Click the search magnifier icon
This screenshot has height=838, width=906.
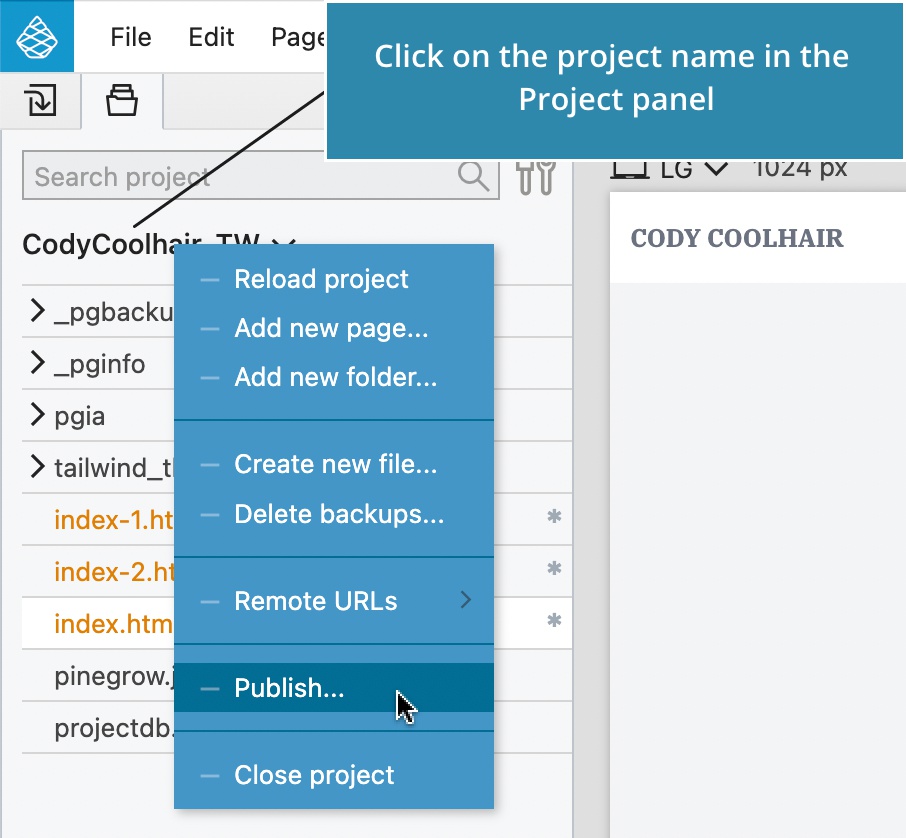pyautogui.click(x=474, y=175)
